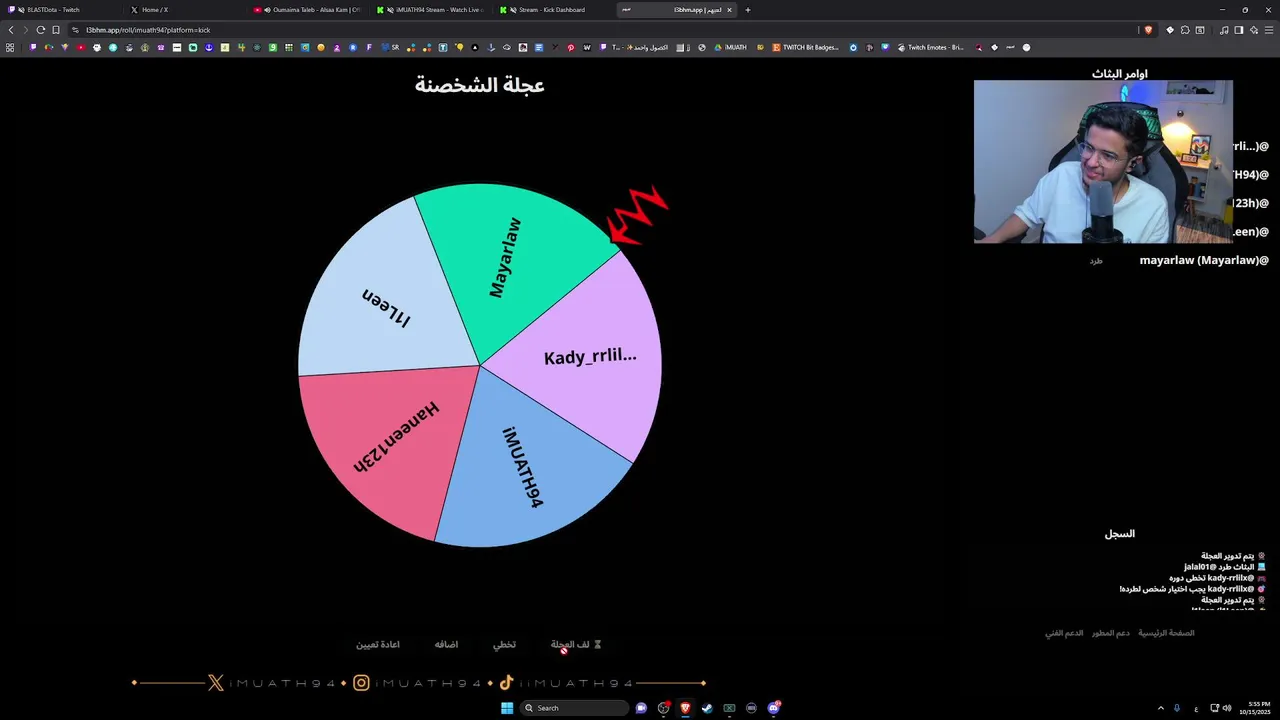Open the SR bookmark
Image resolution: width=1280 pixels, height=720 pixels.
coord(390,47)
